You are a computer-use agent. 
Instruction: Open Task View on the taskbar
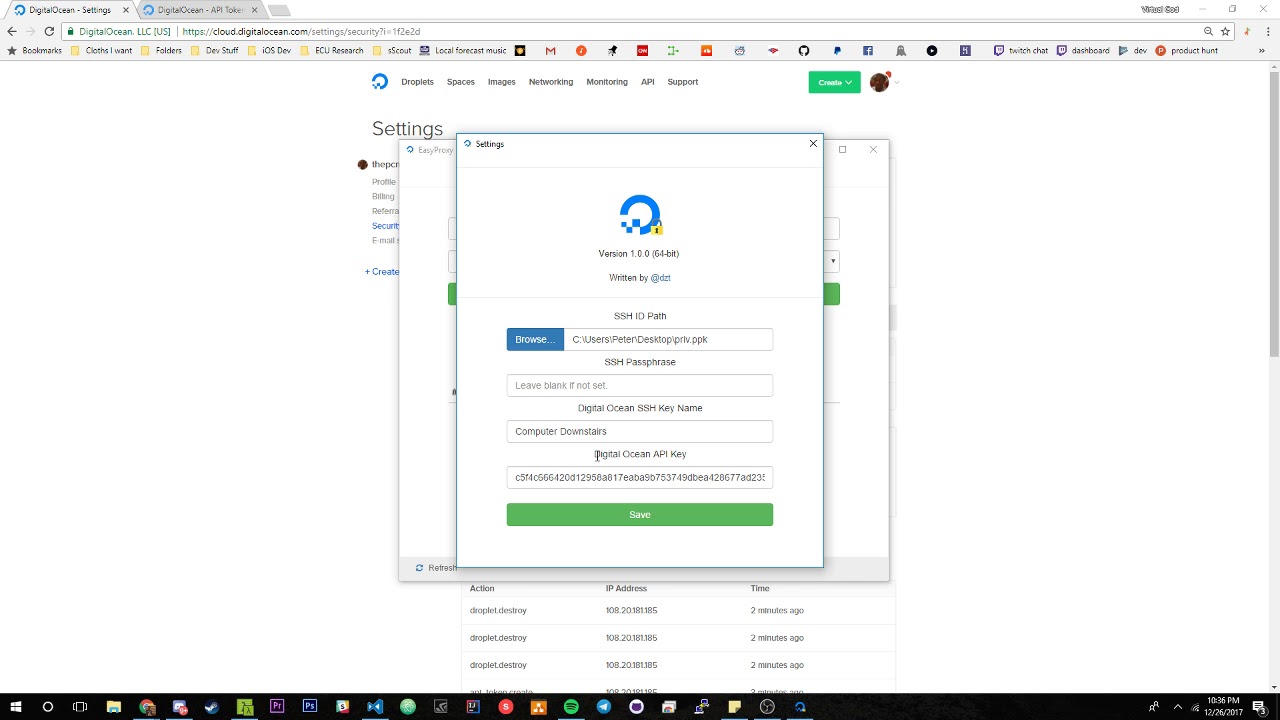[80, 707]
